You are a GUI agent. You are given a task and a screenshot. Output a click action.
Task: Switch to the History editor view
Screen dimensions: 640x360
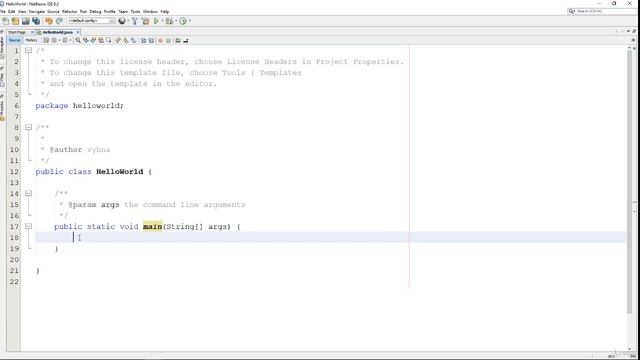tap(31, 40)
